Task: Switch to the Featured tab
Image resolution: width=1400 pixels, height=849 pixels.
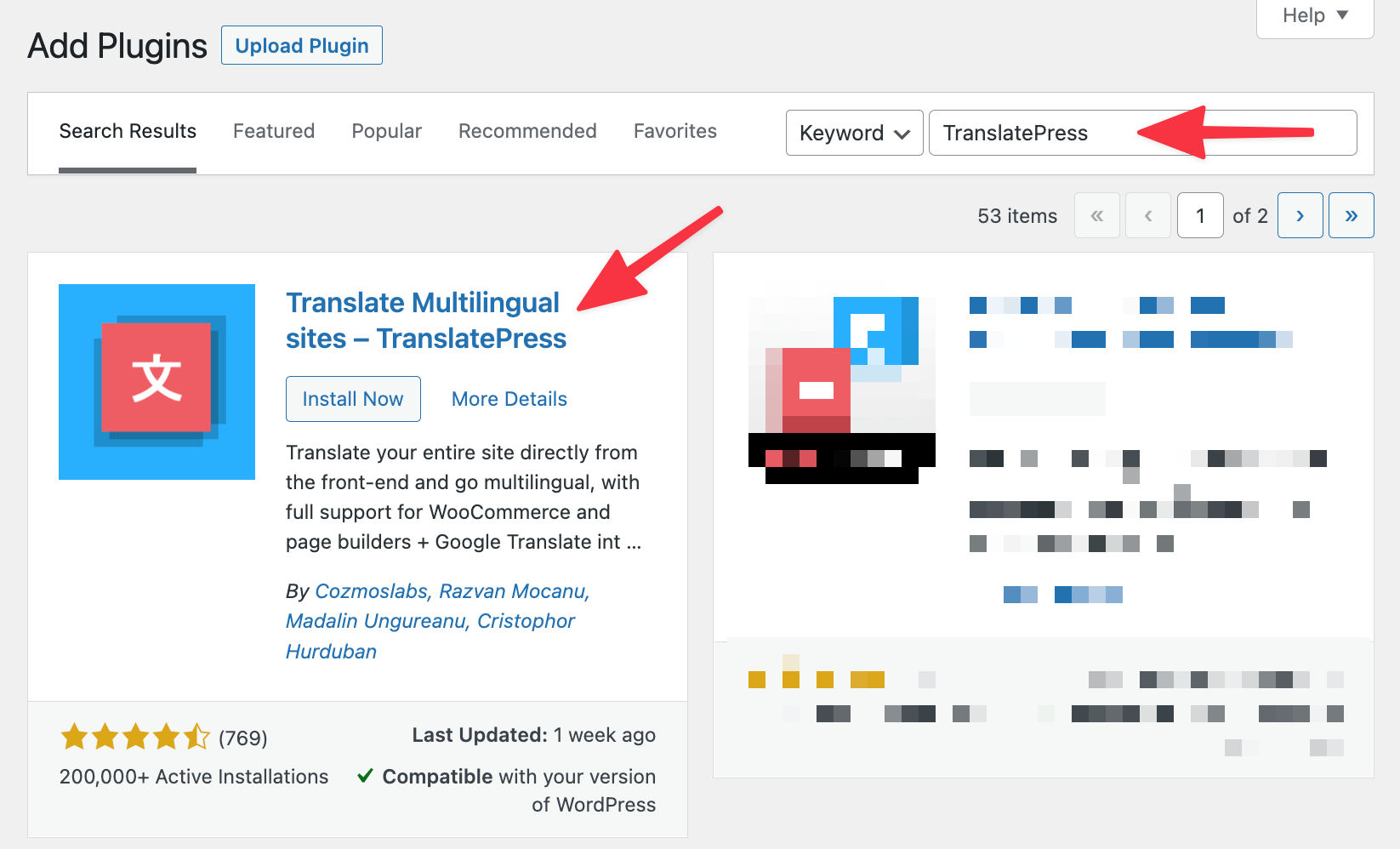Action: pos(274,131)
